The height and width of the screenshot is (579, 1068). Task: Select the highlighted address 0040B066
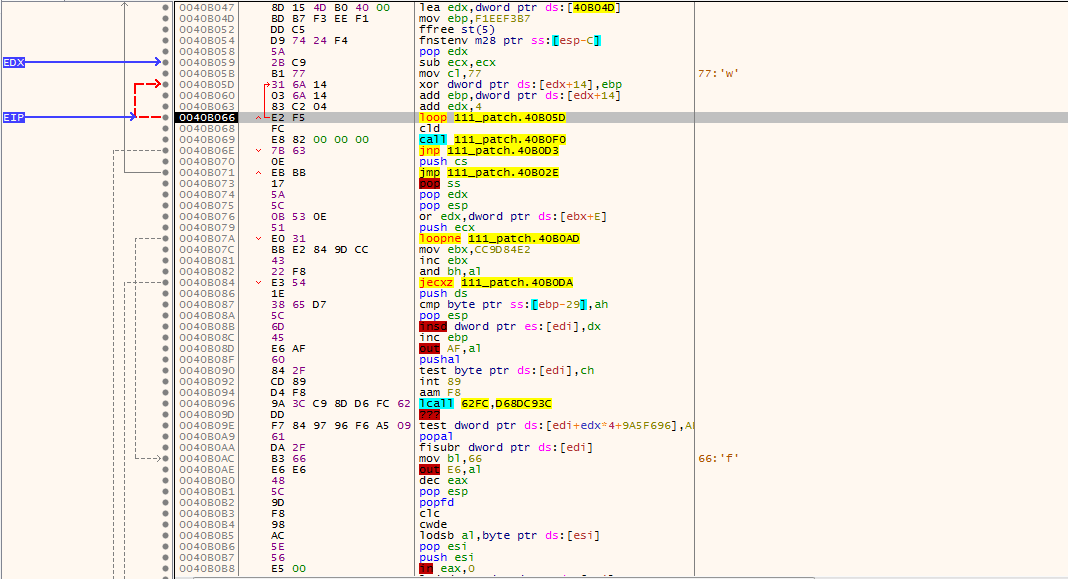point(206,118)
